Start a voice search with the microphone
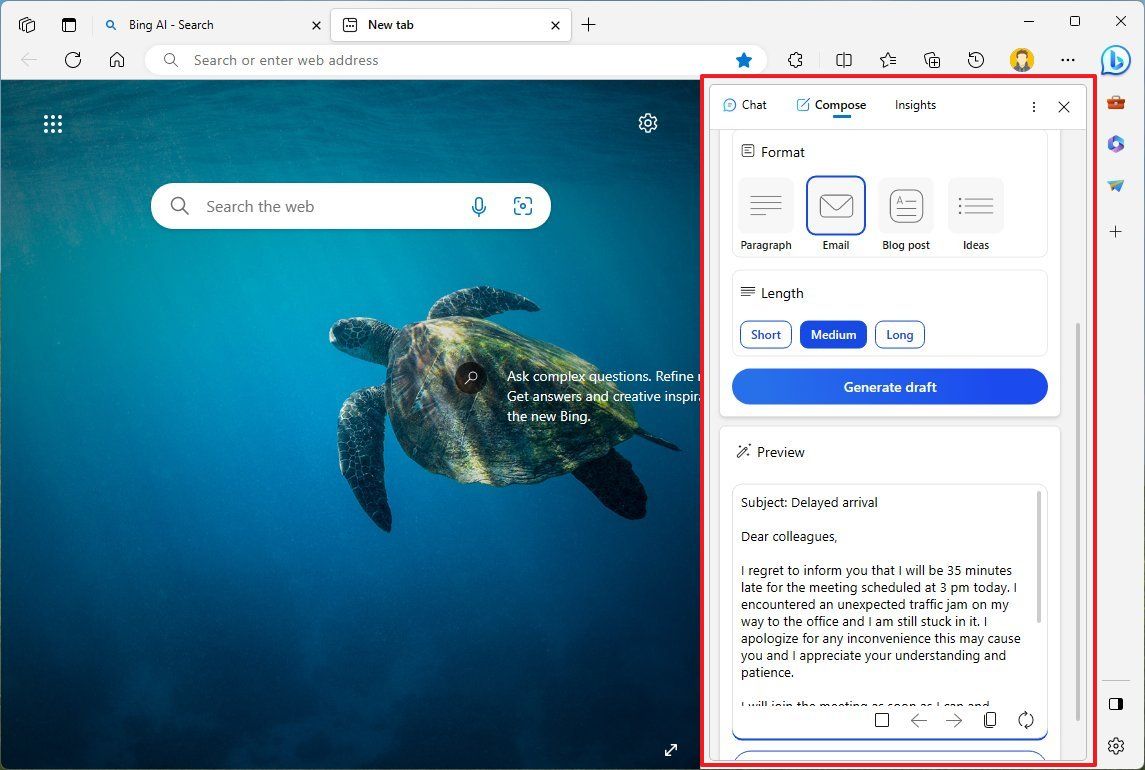 pyautogui.click(x=479, y=206)
